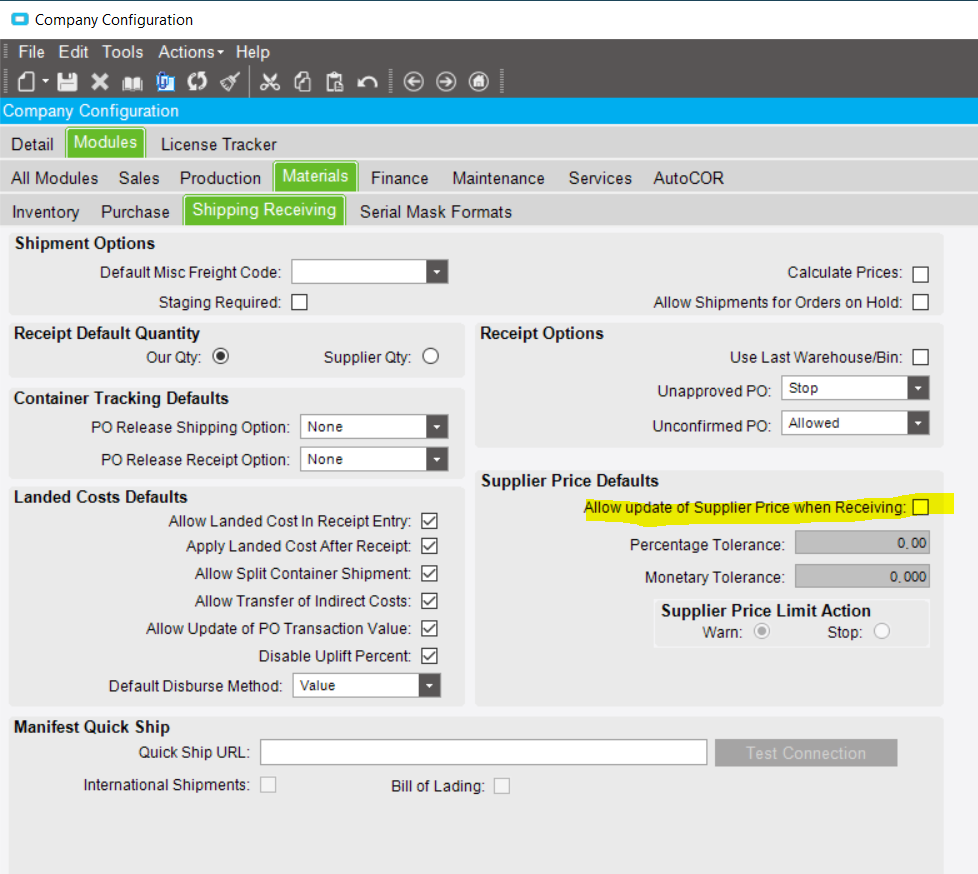Switch to the License Tracker tab
The height and width of the screenshot is (874, 978).
pyautogui.click(x=218, y=144)
